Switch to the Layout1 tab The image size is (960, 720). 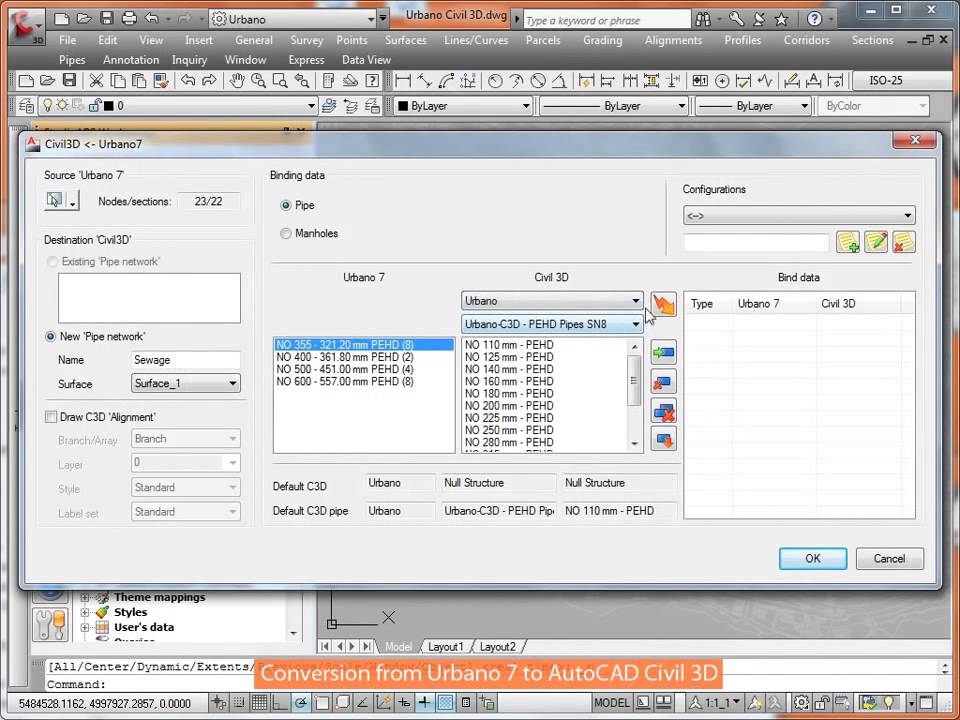[x=445, y=647]
